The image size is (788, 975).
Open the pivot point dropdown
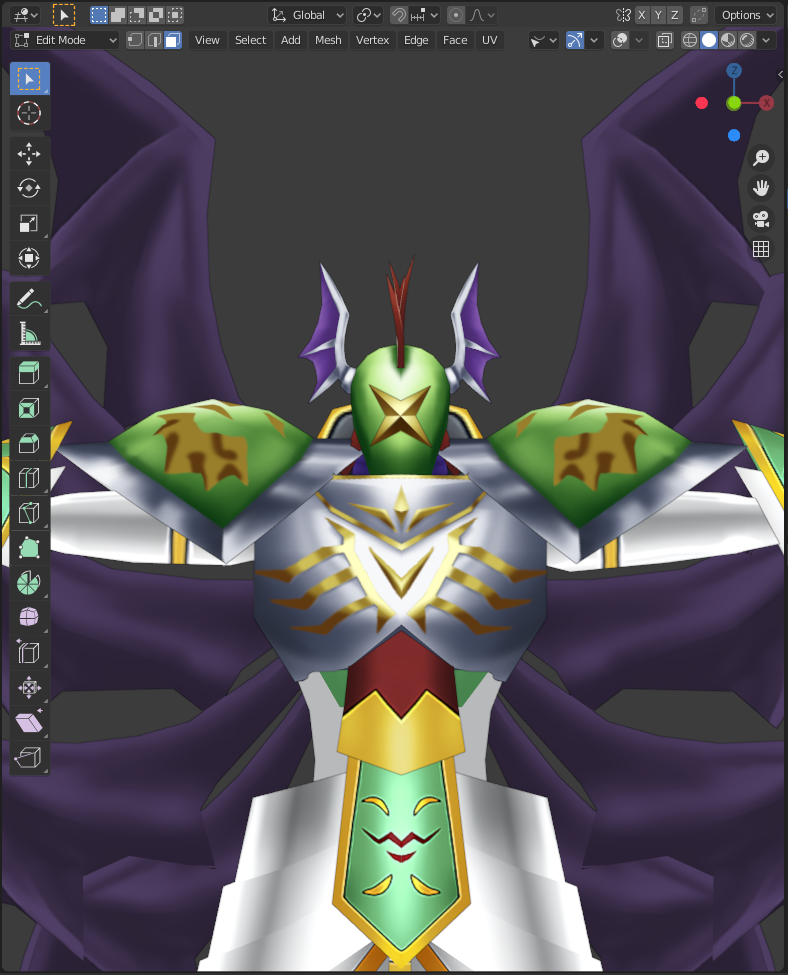coord(368,15)
